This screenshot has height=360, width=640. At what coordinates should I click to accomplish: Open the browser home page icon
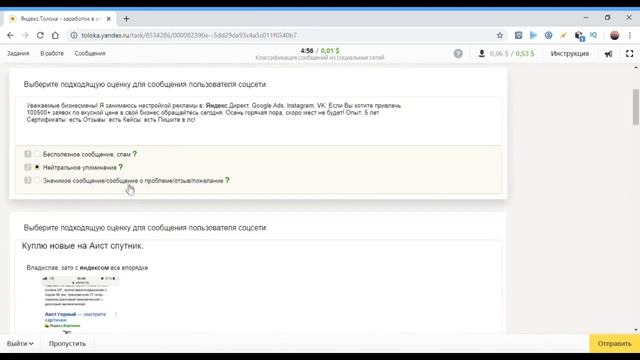click(x=55, y=36)
